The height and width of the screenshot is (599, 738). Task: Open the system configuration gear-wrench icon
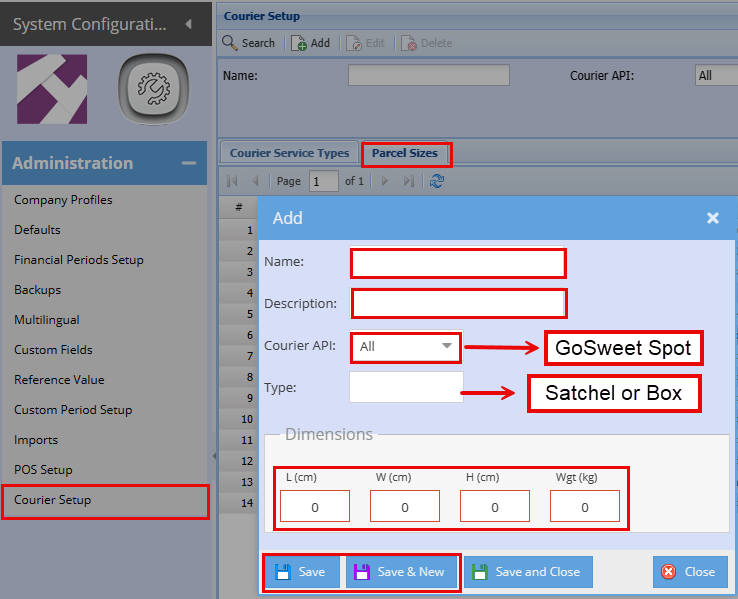tap(153, 89)
